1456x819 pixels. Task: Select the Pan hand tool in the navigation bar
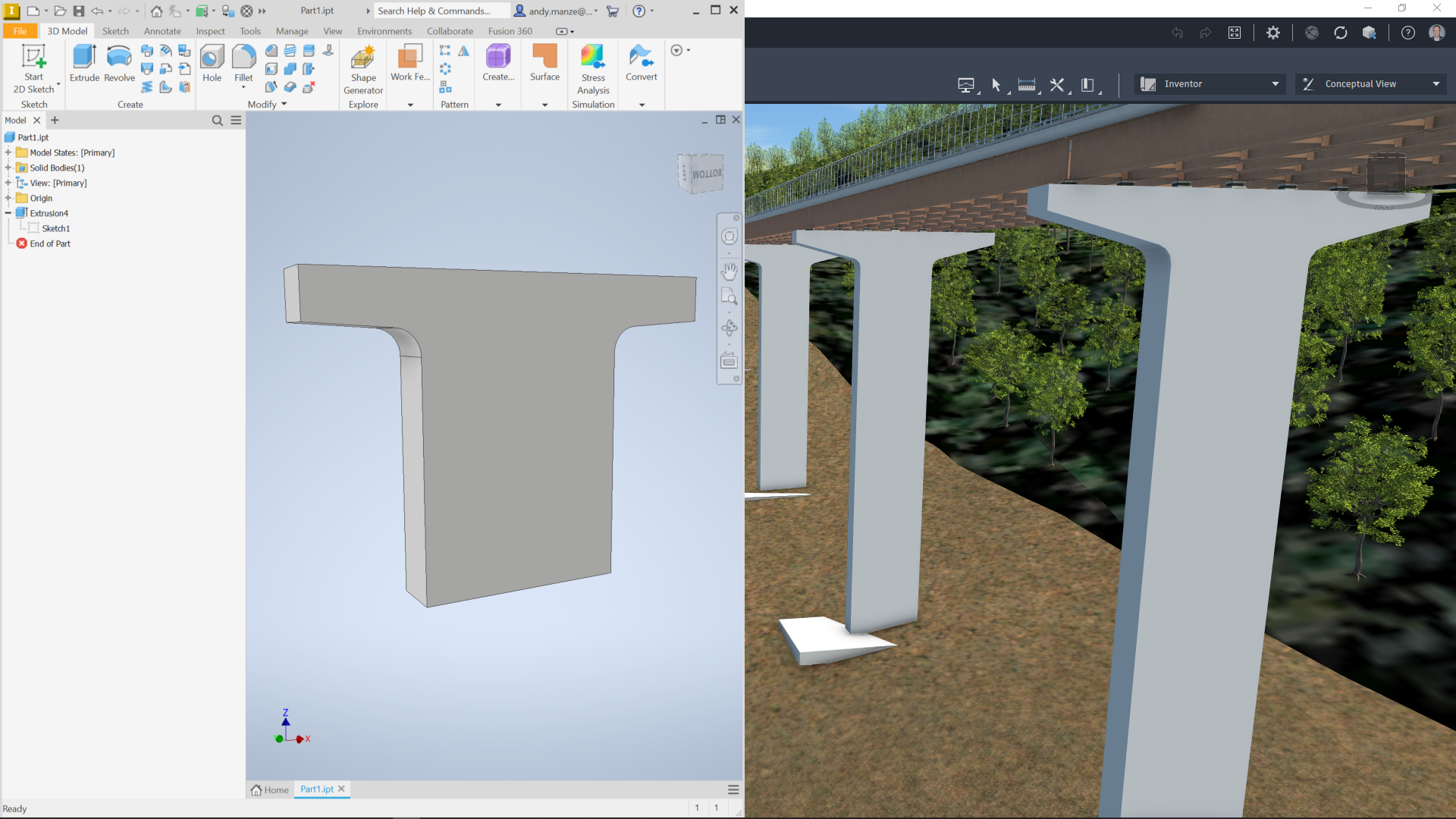(729, 271)
